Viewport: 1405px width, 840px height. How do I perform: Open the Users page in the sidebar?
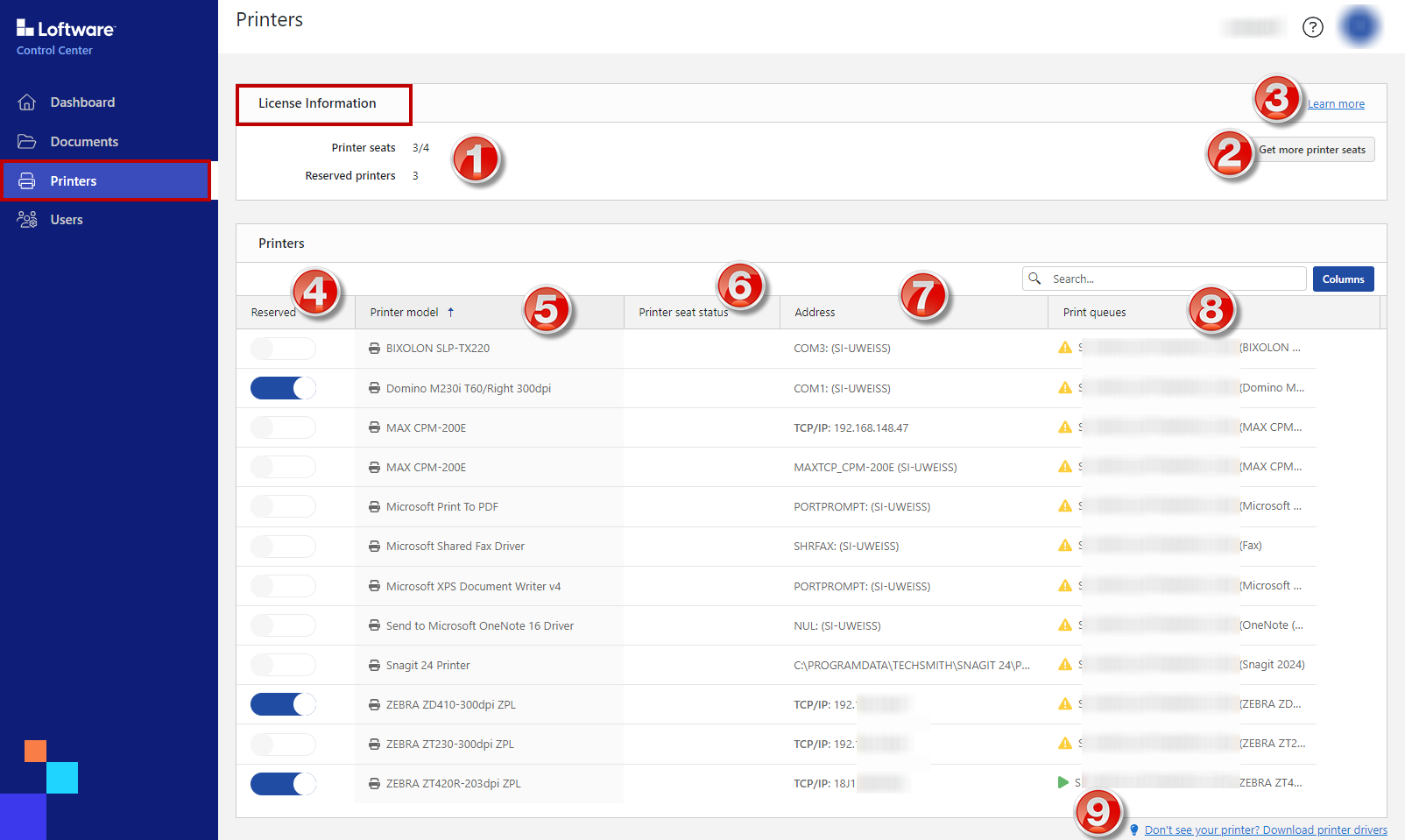pos(67,220)
